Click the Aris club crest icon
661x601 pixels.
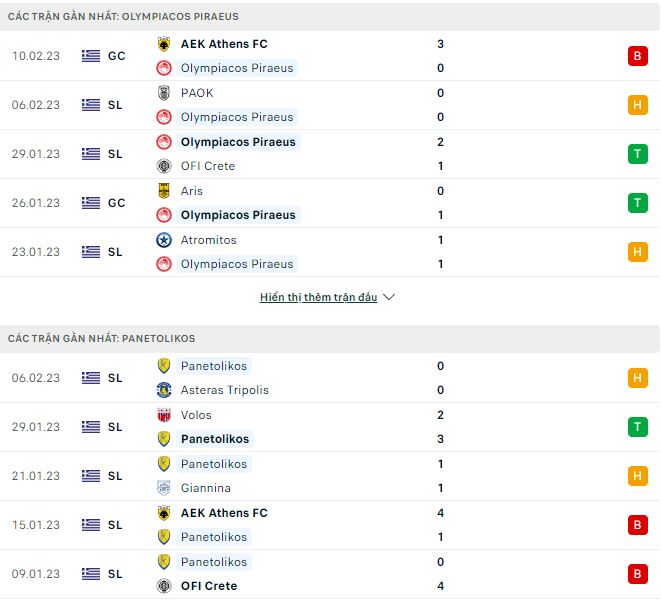164,191
